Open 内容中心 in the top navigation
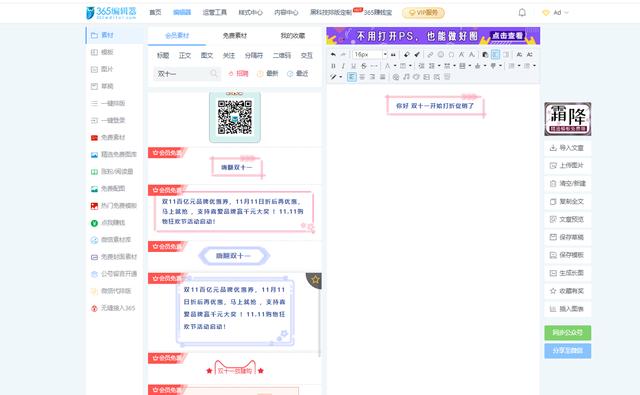 pyautogui.click(x=286, y=12)
